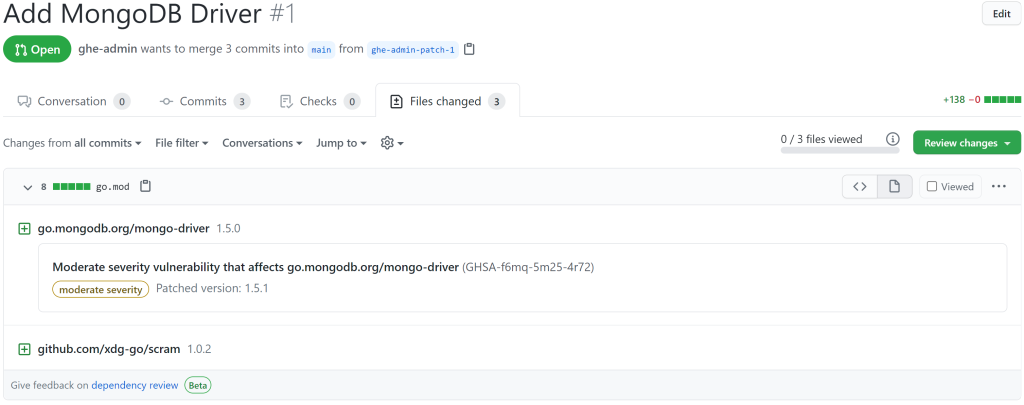This screenshot has height=405, width=1024.
Task: Open the three-dot file options menu
Action: coord(998,186)
